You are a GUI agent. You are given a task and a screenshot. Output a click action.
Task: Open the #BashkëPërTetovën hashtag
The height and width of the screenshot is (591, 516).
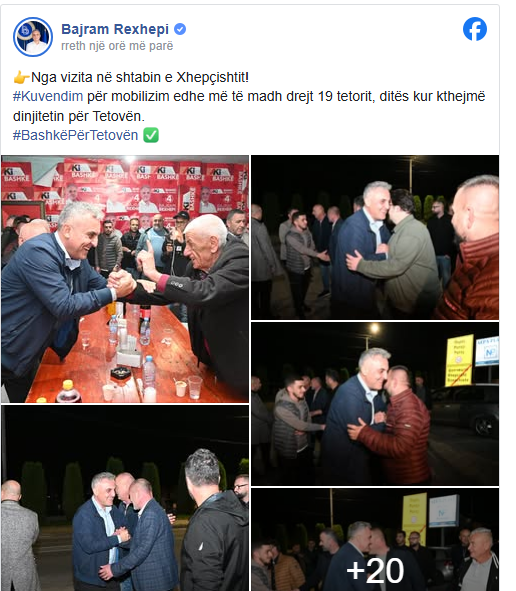point(75,135)
